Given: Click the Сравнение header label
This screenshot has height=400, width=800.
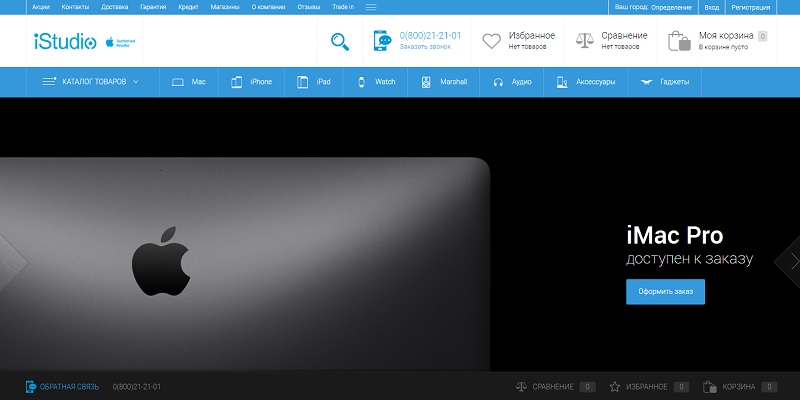Looking at the screenshot, I should (624, 36).
